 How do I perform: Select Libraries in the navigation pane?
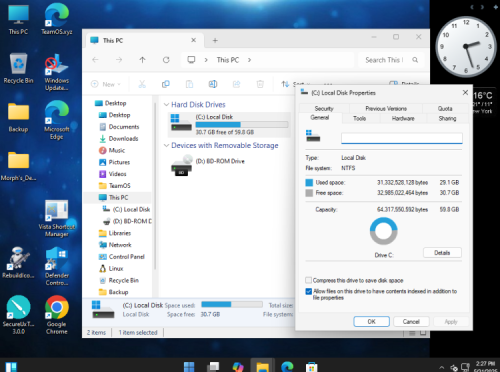point(115,233)
